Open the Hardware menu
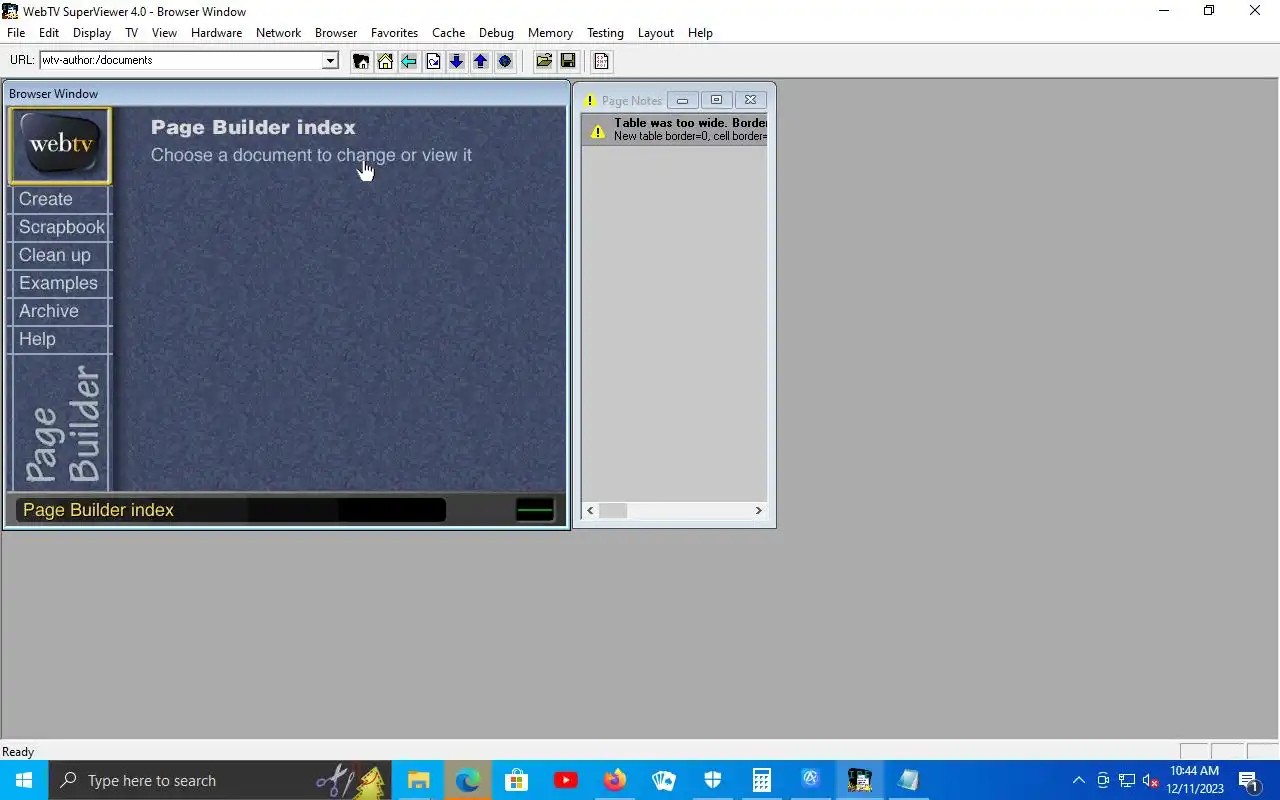 point(216,33)
